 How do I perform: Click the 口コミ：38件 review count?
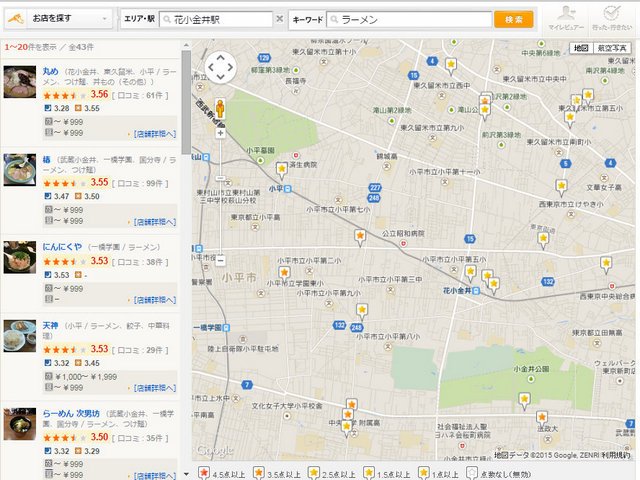coord(140,262)
